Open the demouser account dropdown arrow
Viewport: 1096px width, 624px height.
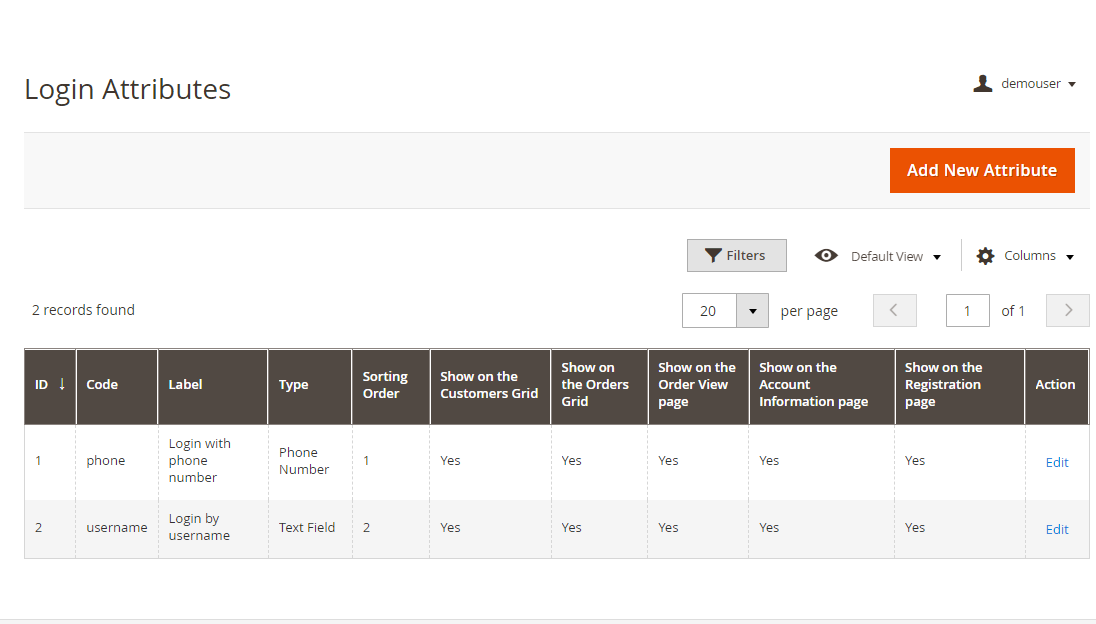pyautogui.click(x=1072, y=85)
